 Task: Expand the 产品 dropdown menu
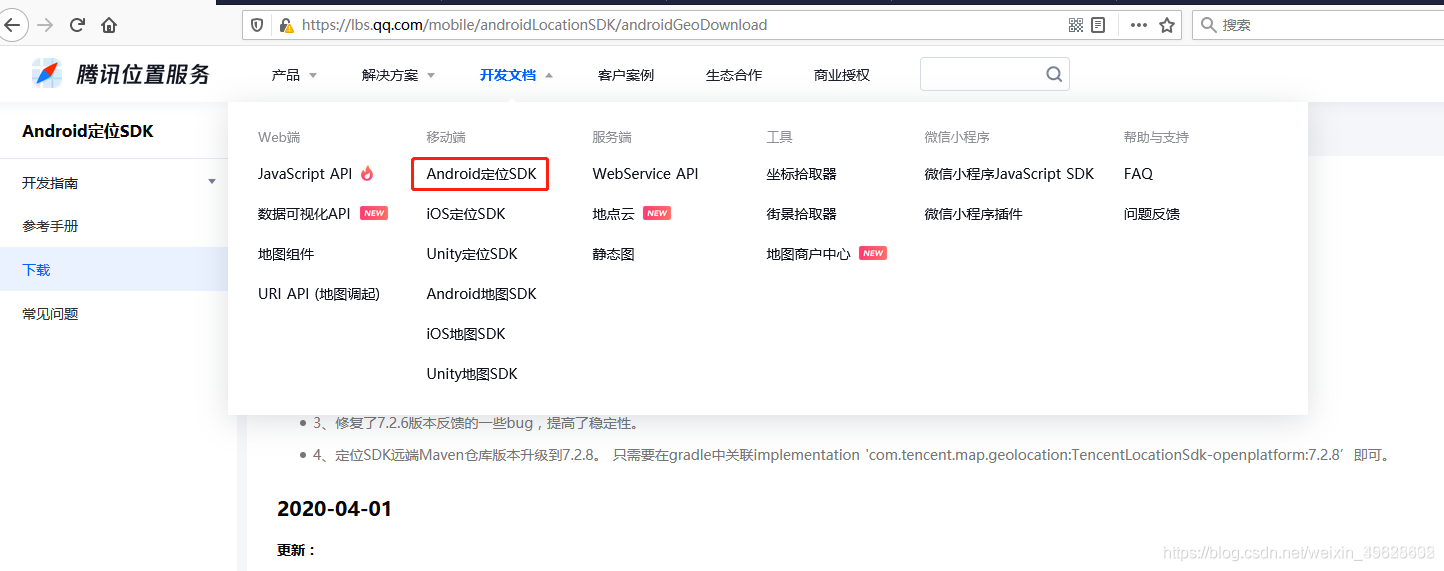pyautogui.click(x=294, y=75)
